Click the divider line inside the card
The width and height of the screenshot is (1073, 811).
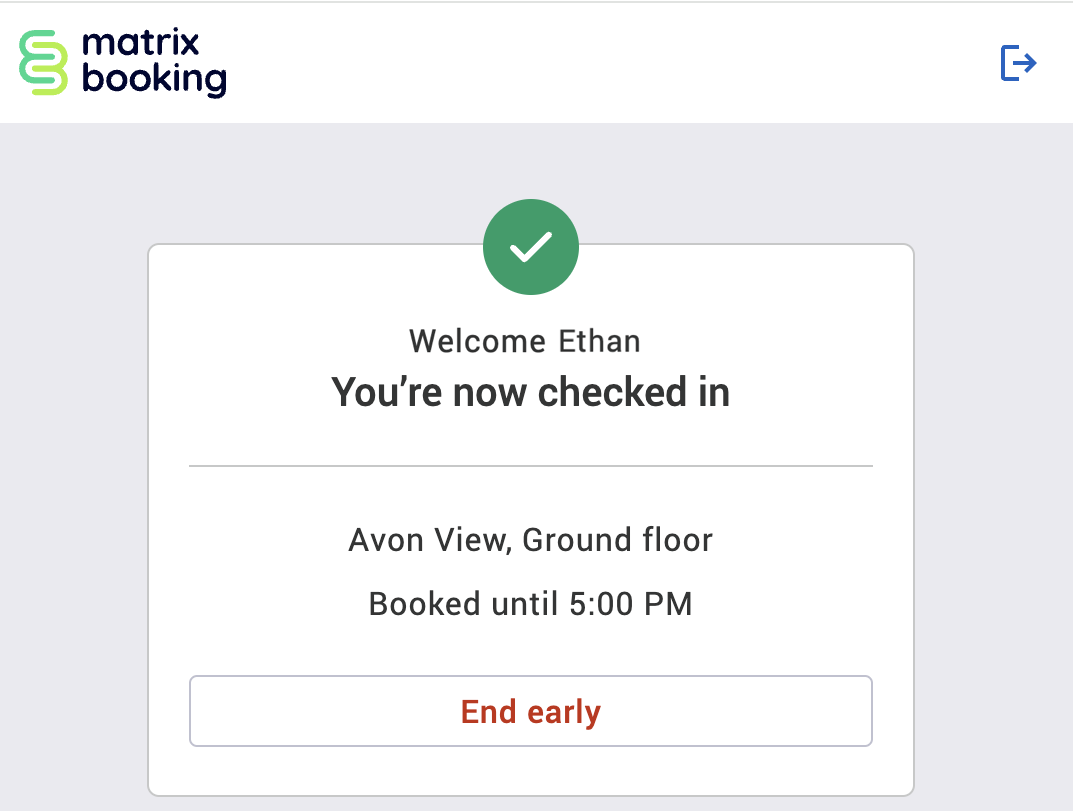(x=531, y=464)
